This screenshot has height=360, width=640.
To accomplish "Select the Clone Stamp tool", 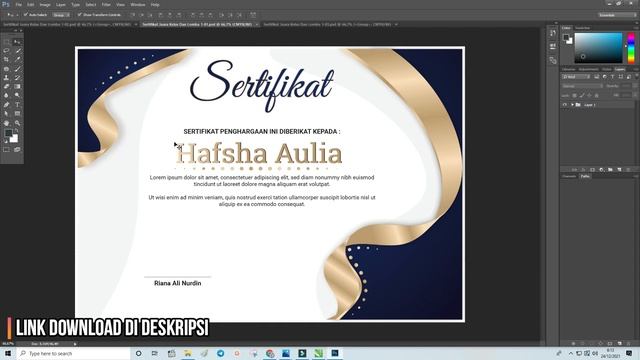I will (7, 78).
